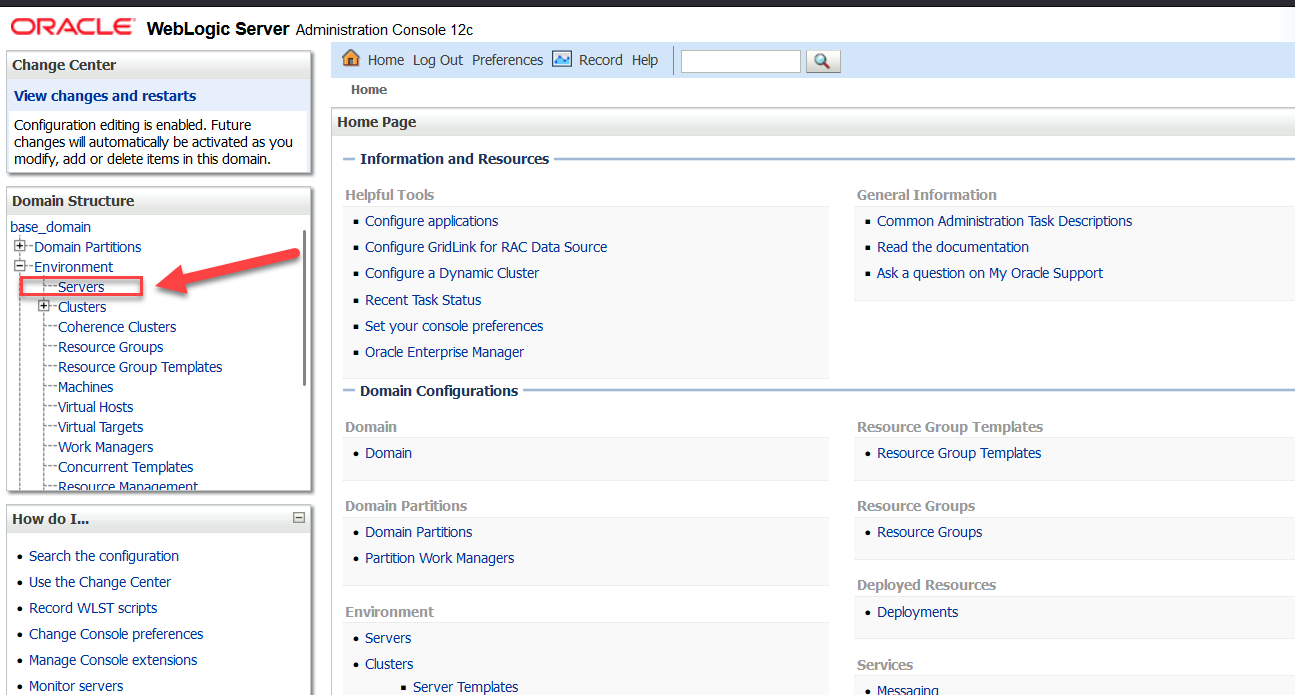Open Oracle Enterprise Manager link

[444, 352]
